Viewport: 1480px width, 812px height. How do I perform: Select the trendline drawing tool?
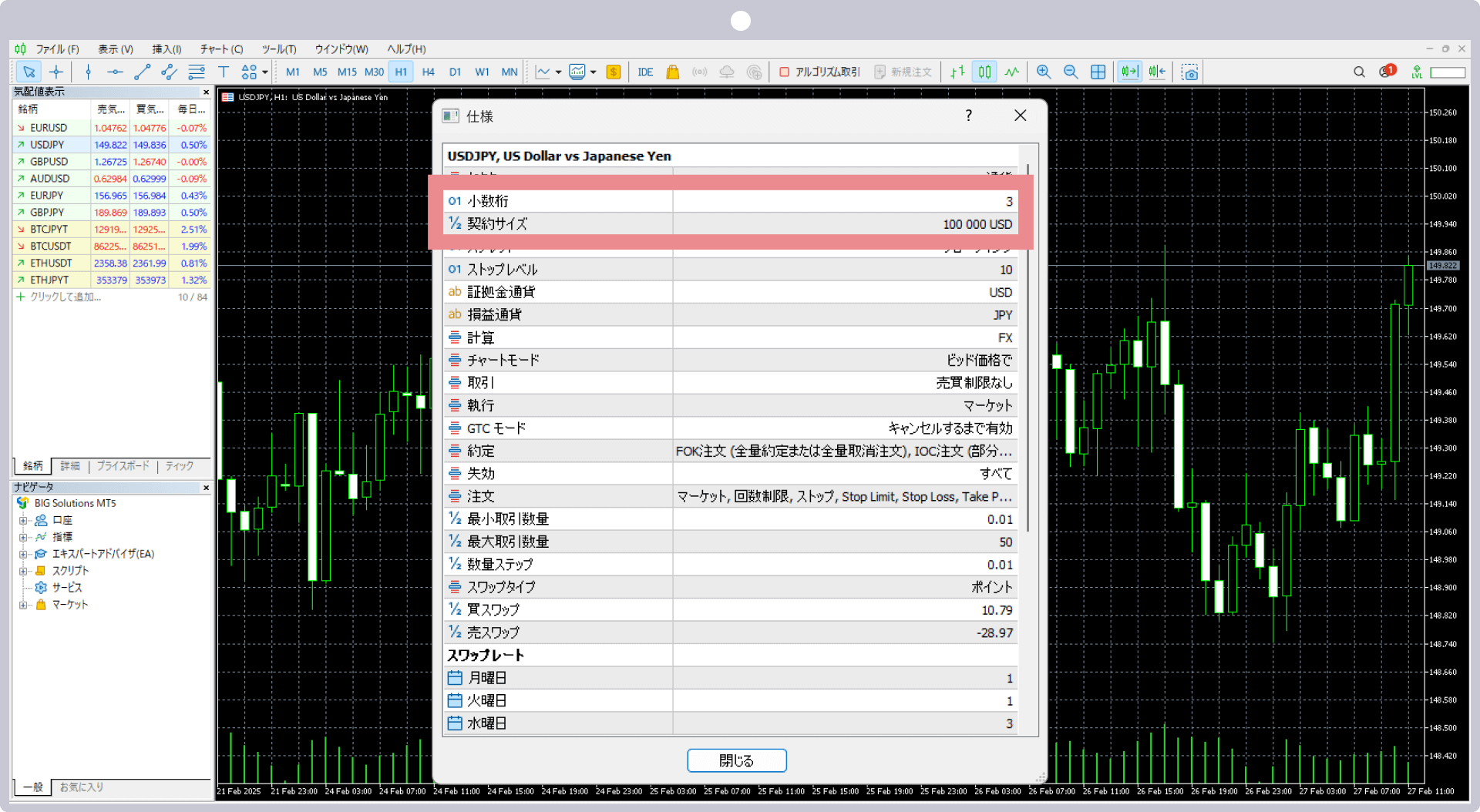[142, 72]
